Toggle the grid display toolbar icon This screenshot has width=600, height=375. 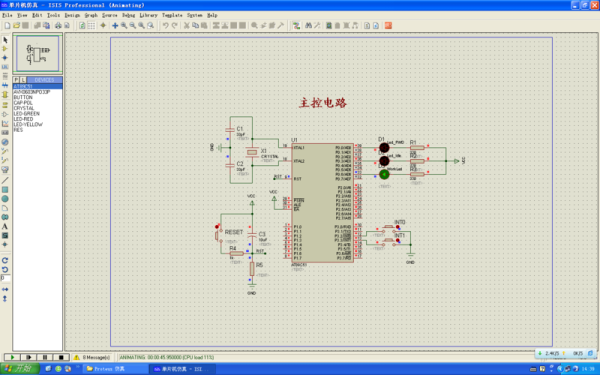(x=91, y=26)
